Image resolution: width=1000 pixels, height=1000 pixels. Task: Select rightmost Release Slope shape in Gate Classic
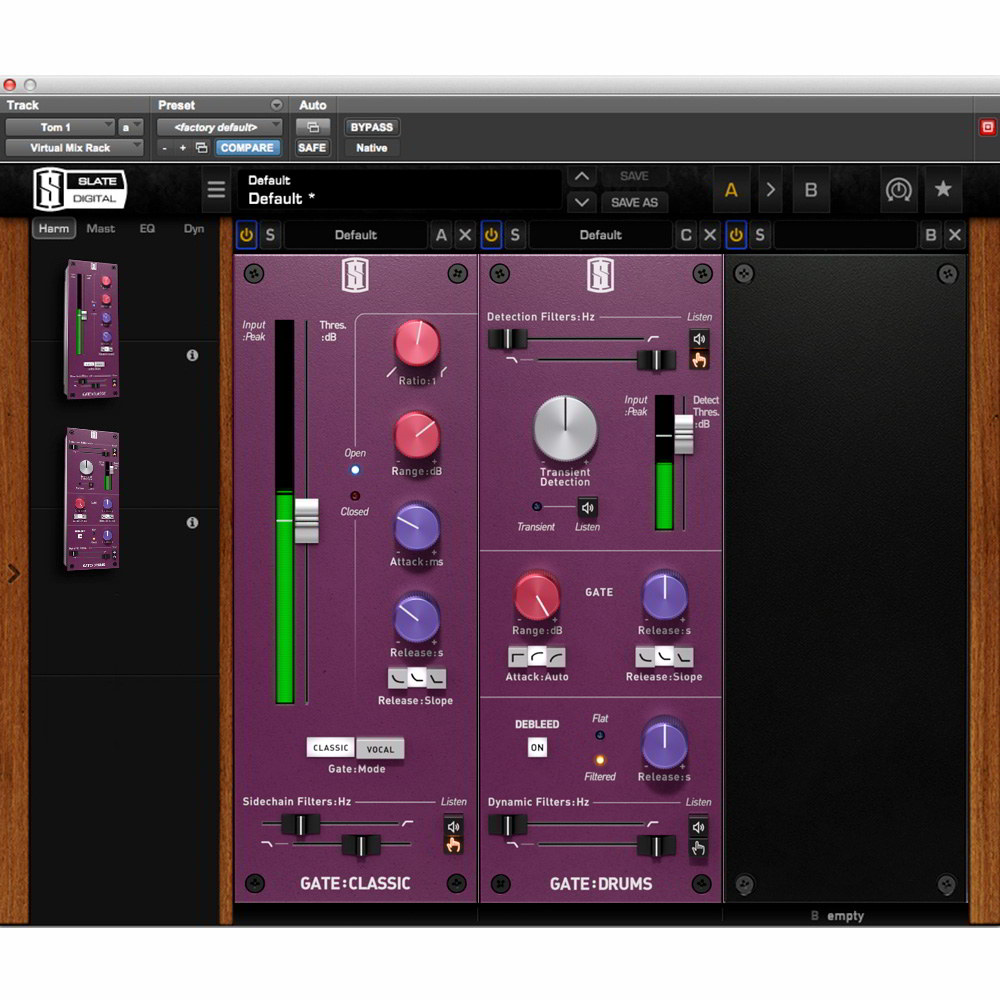(437, 679)
